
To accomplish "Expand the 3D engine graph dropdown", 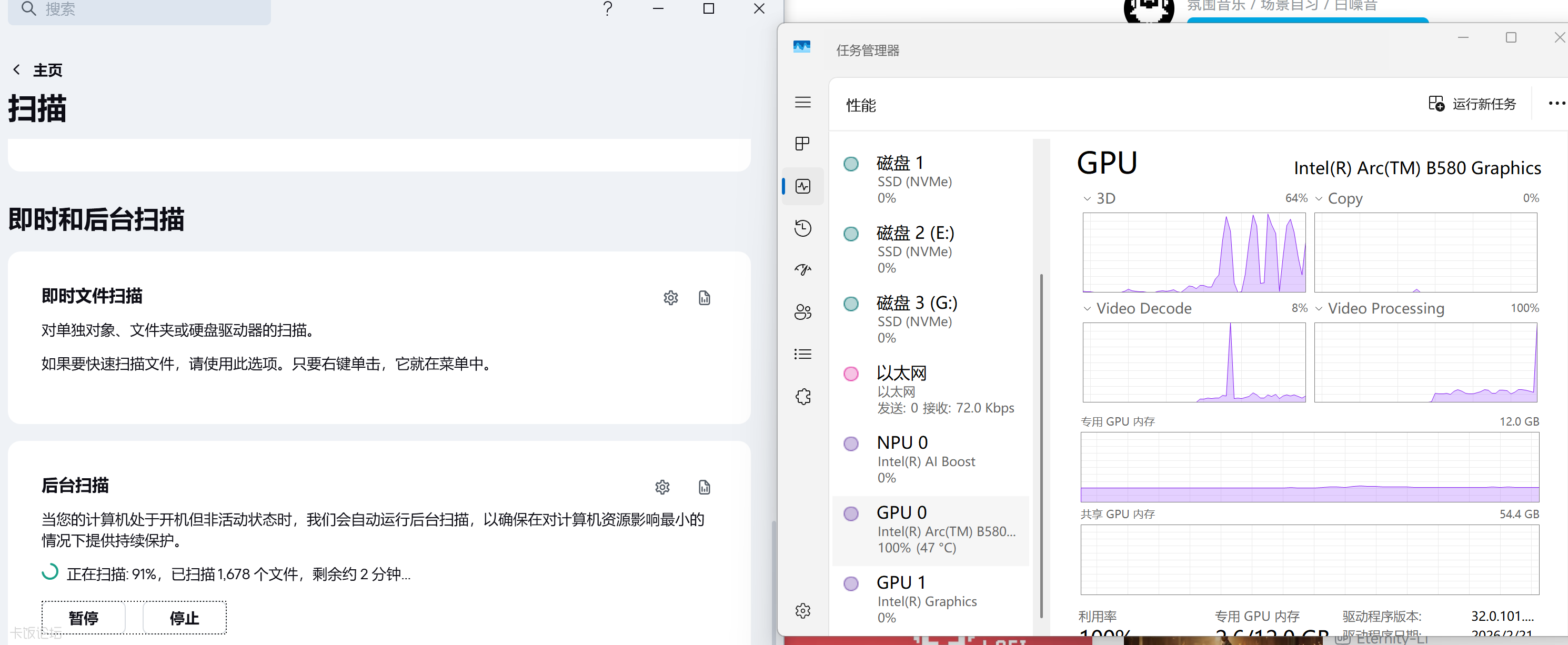I will coord(1087,198).
